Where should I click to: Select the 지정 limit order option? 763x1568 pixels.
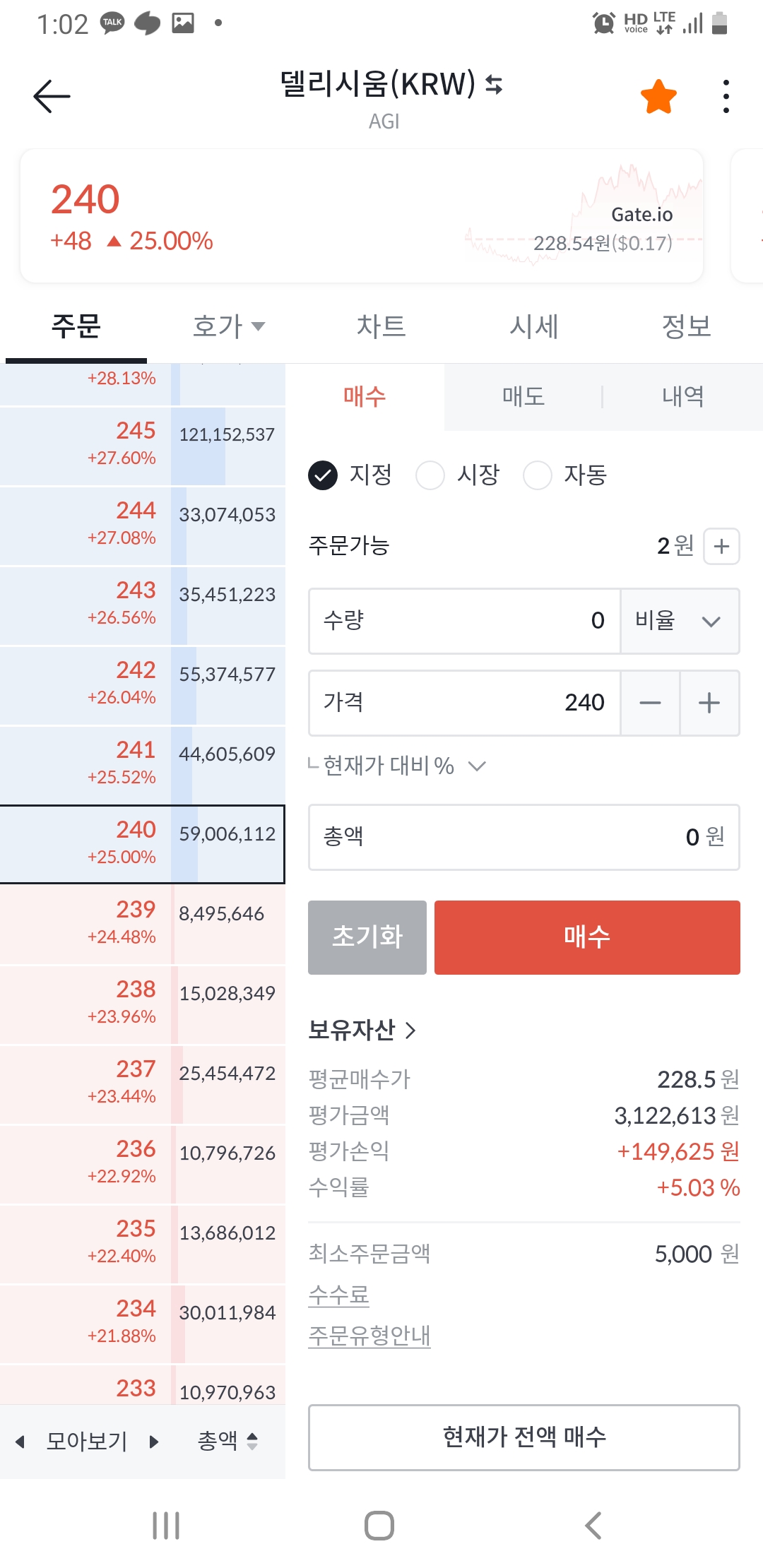tap(323, 475)
